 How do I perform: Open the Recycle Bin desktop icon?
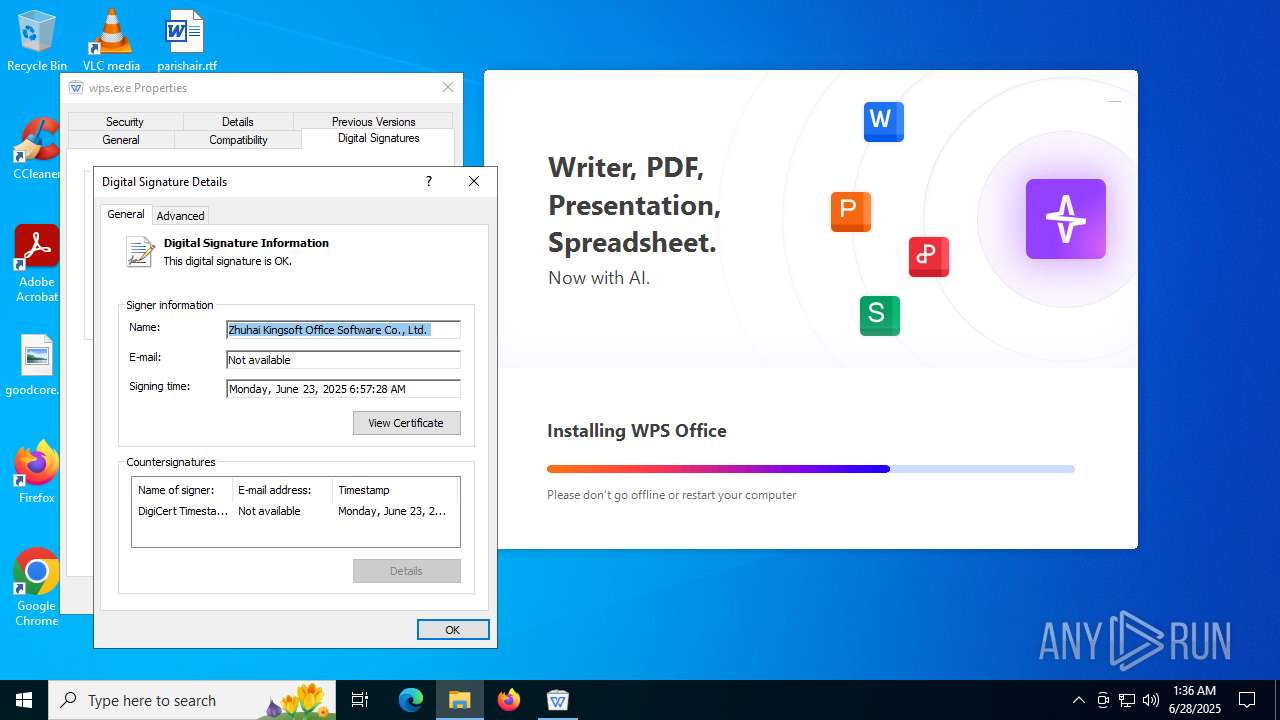[37, 41]
